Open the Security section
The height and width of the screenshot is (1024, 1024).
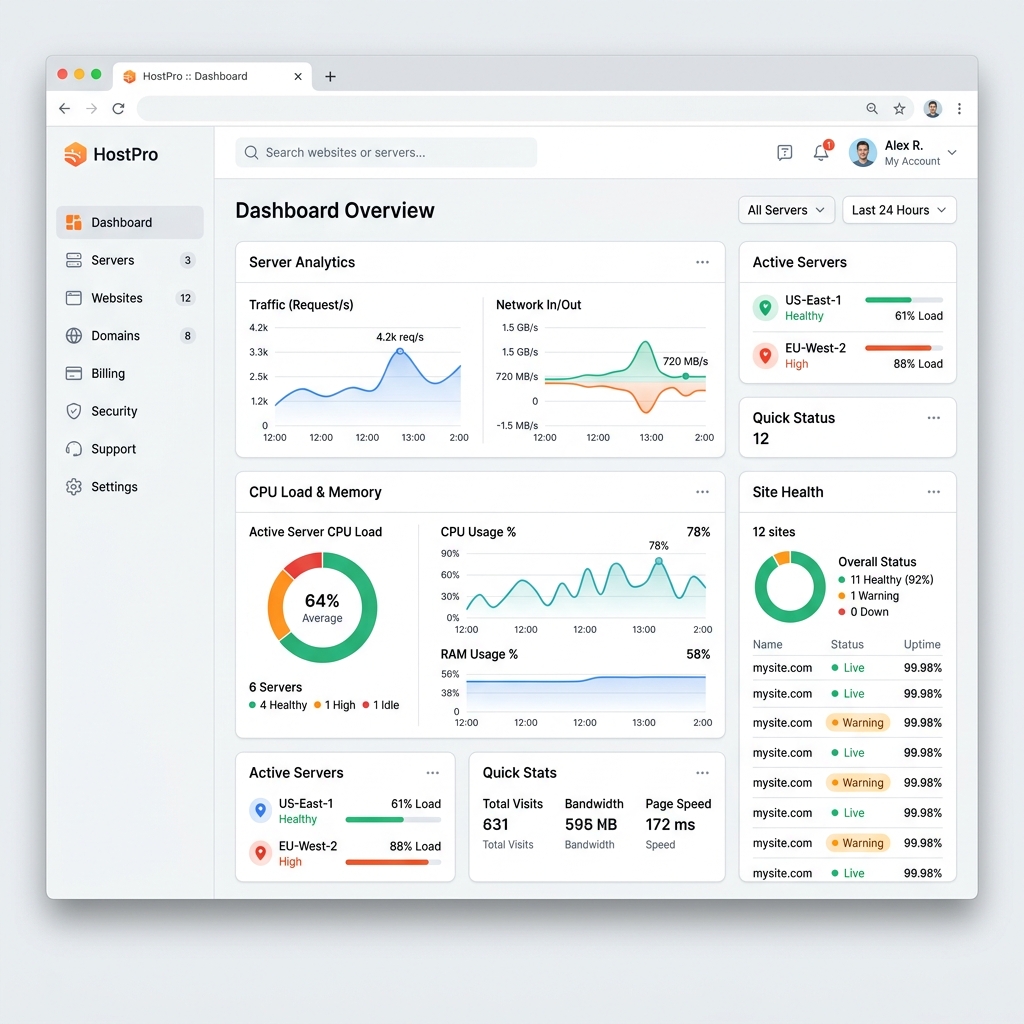pyautogui.click(x=130, y=411)
